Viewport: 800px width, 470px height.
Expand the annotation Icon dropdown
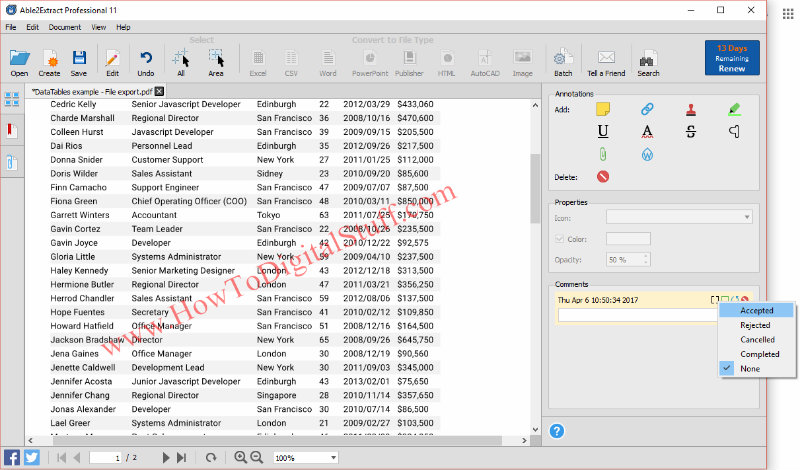pyautogui.click(x=679, y=217)
